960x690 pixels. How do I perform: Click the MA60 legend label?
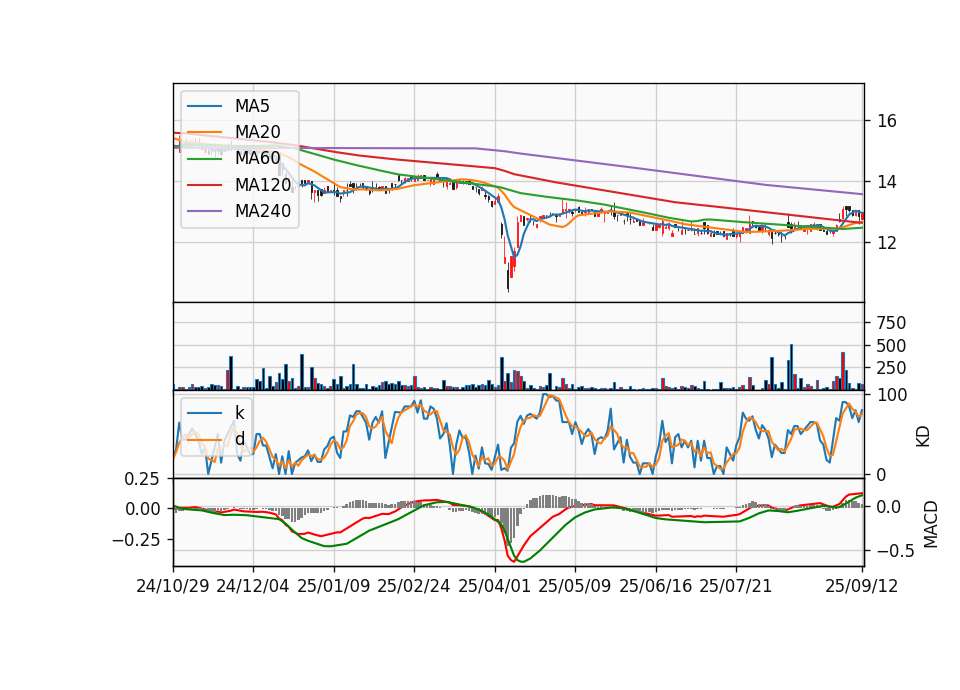(257, 158)
